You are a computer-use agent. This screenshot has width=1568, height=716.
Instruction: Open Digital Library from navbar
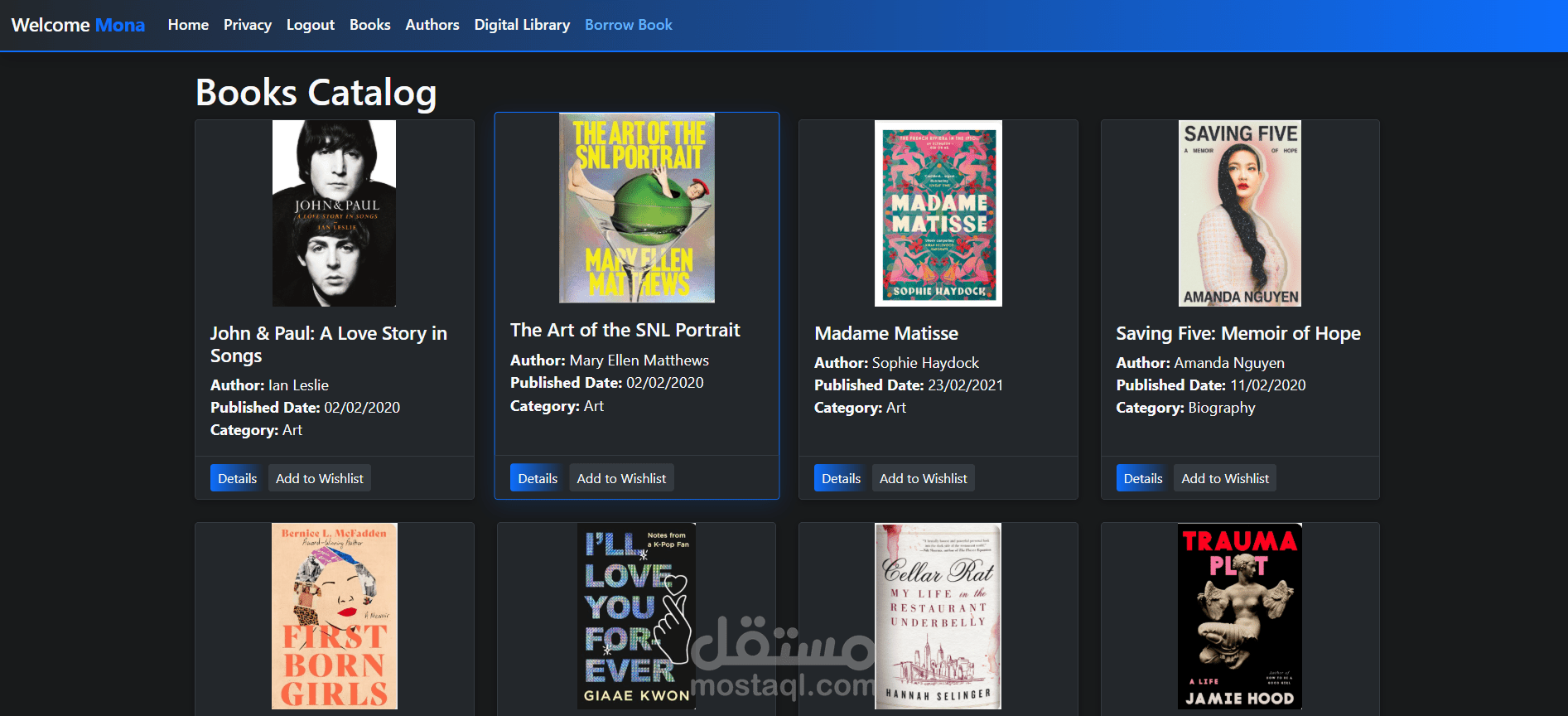pyautogui.click(x=522, y=25)
